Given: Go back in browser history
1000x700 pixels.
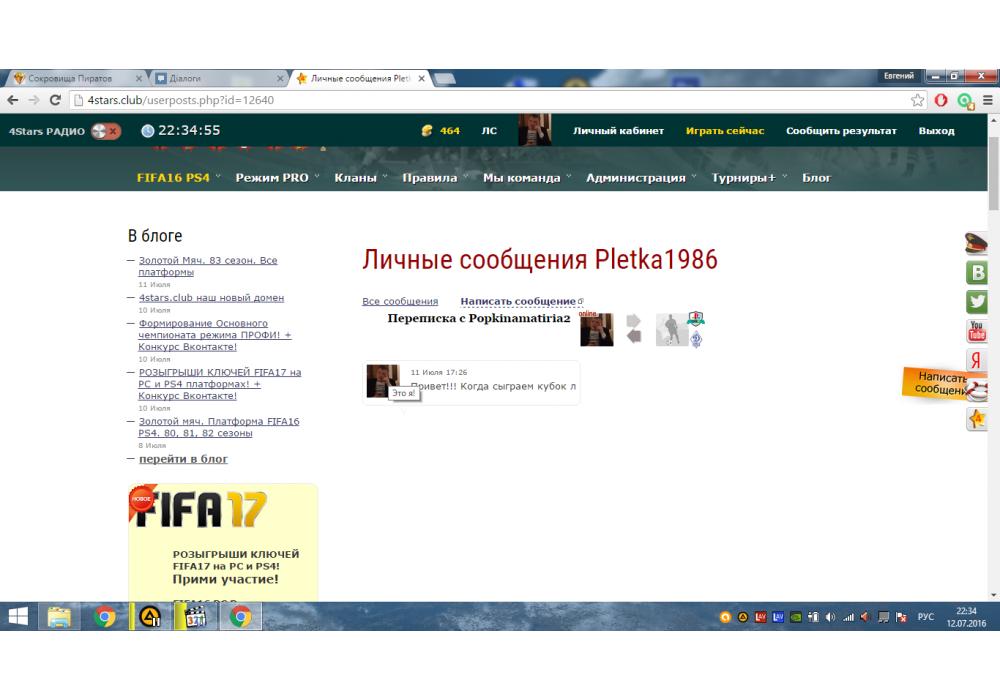Looking at the screenshot, I should point(13,100).
